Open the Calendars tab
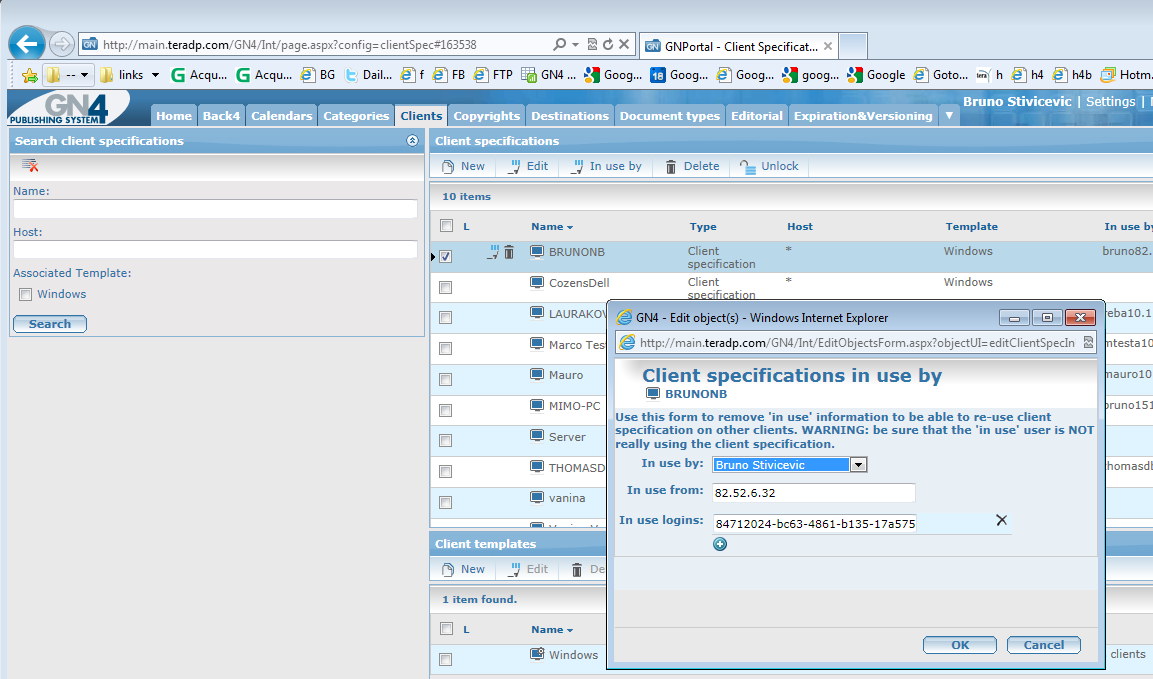The image size is (1153, 679). (x=282, y=115)
